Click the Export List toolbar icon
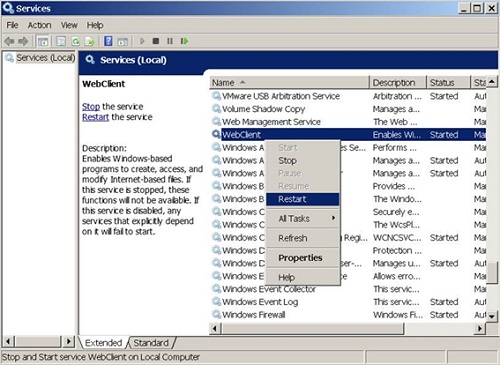 (x=90, y=41)
